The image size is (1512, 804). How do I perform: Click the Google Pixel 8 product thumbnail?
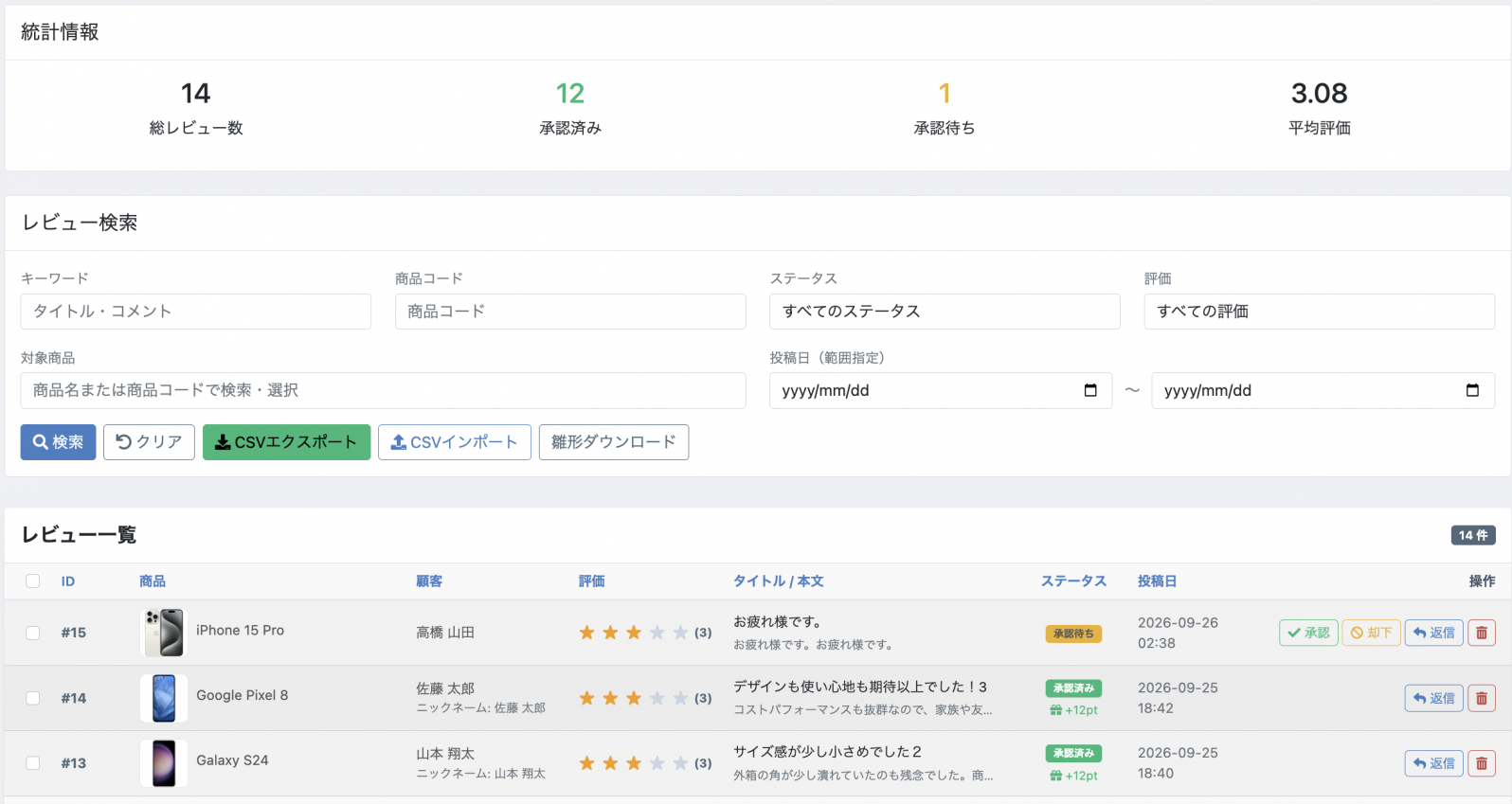164,698
